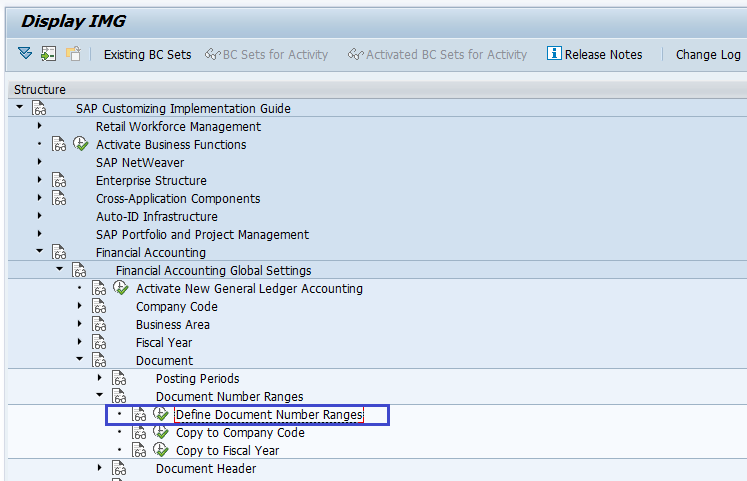Select Financial Accounting Global Settings text
This screenshot has height=481, width=747.
(213, 271)
